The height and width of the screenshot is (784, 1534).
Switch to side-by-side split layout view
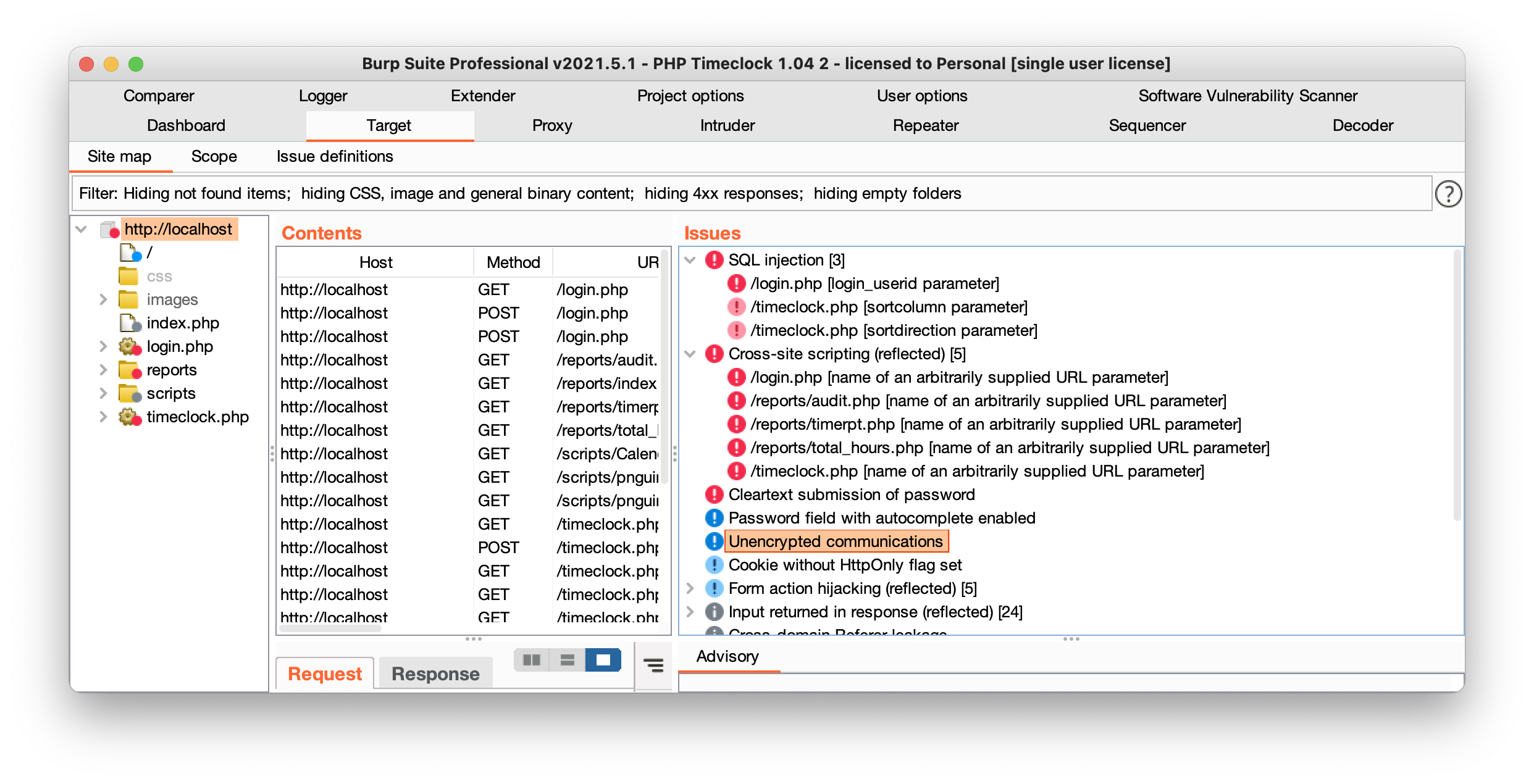tap(531, 660)
